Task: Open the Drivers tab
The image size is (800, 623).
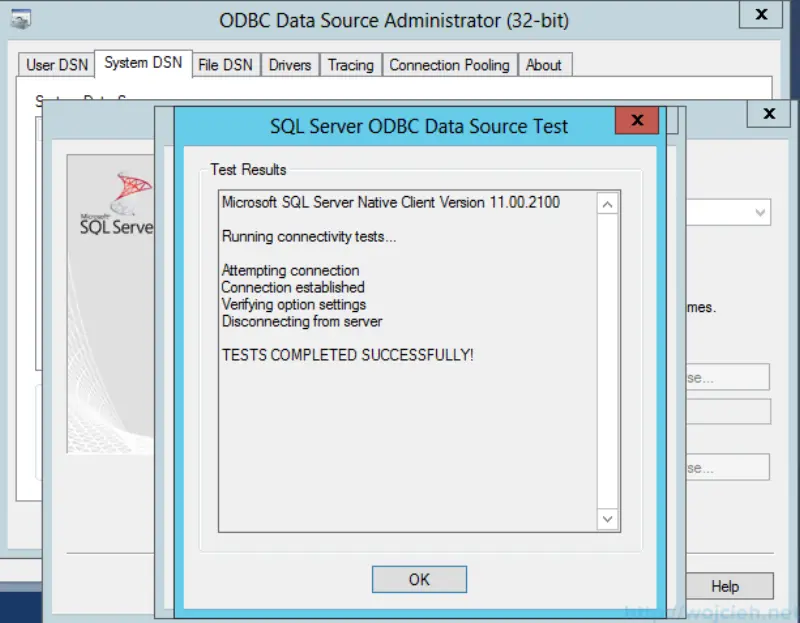Action: point(289,64)
